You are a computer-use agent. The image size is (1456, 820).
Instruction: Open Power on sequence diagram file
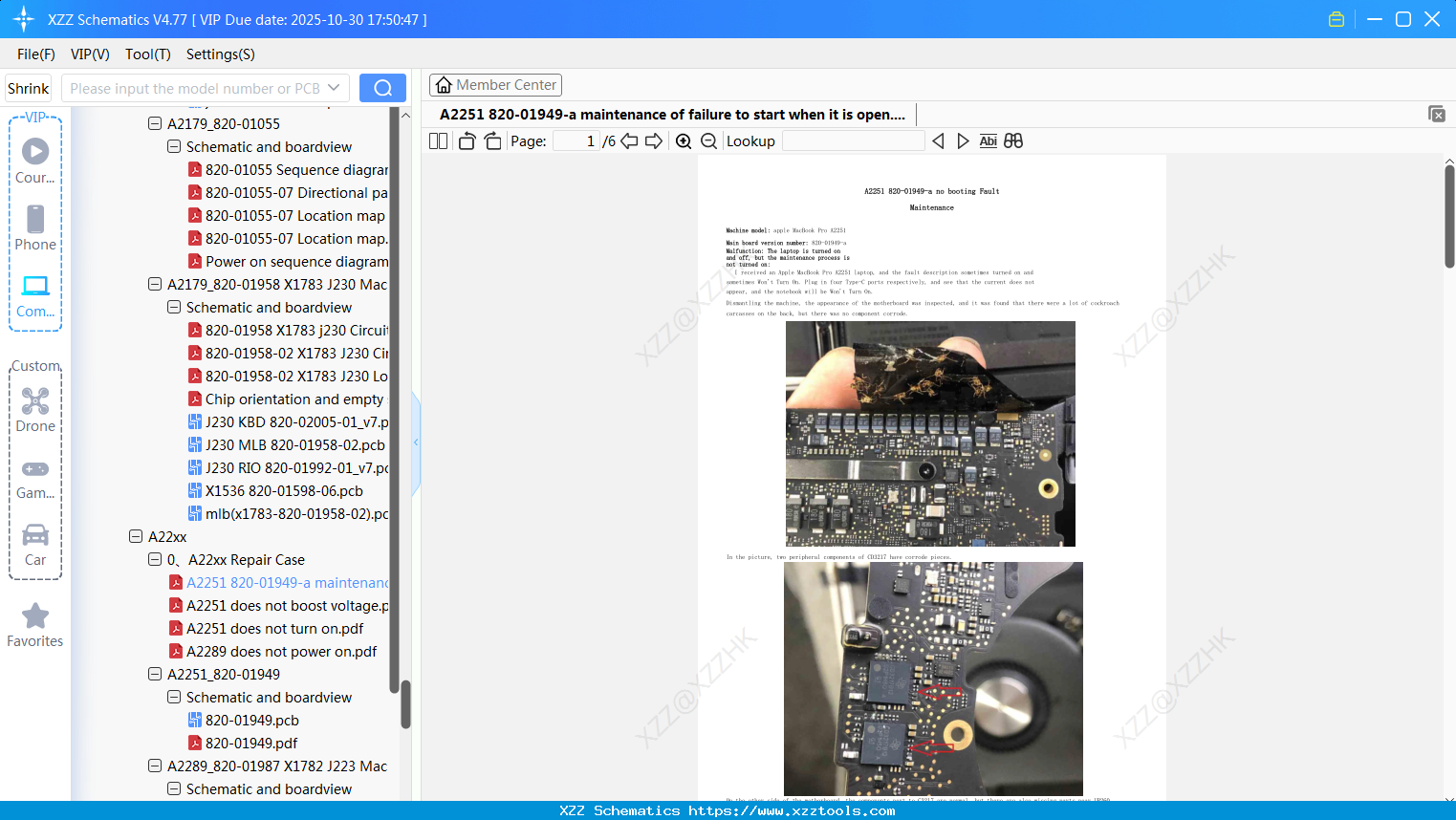pyautogui.click(x=288, y=261)
